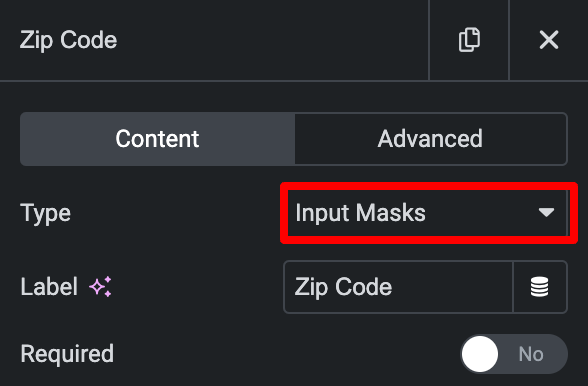This screenshot has height=386, width=588.
Task: Toggle the Required switch on
Action: pyautogui.click(x=514, y=354)
